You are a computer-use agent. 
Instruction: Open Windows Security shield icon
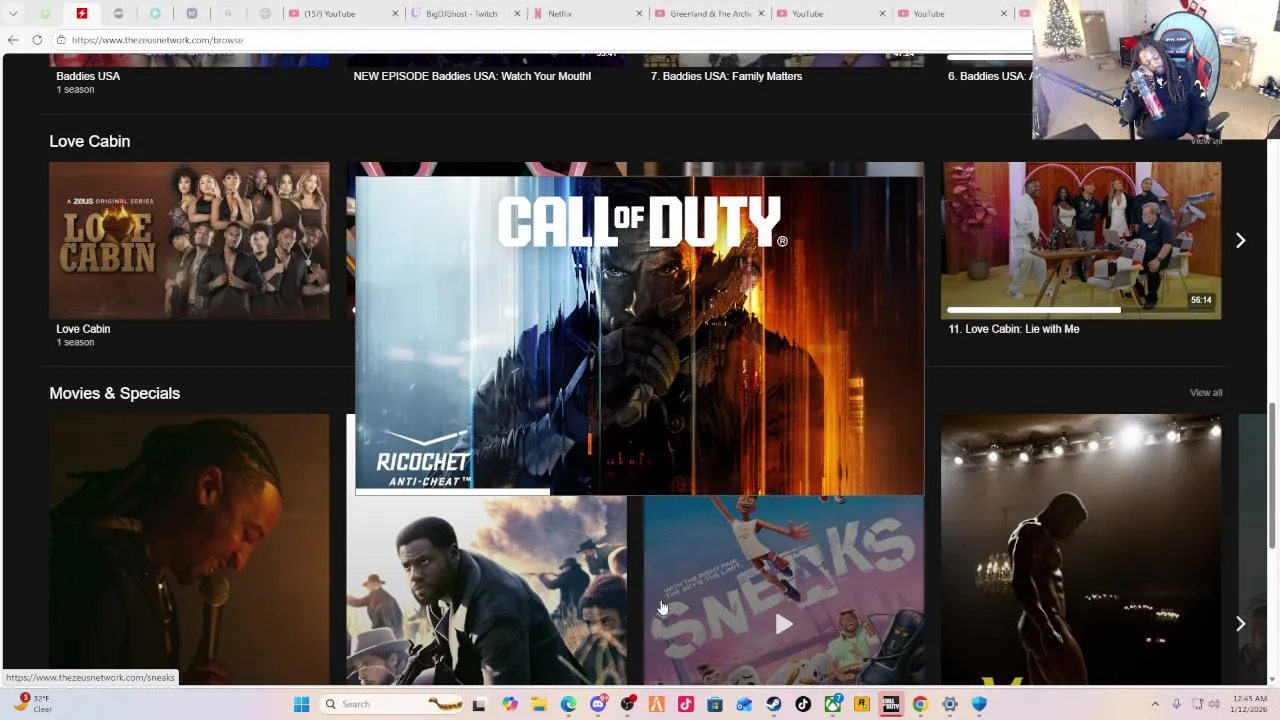pos(979,704)
